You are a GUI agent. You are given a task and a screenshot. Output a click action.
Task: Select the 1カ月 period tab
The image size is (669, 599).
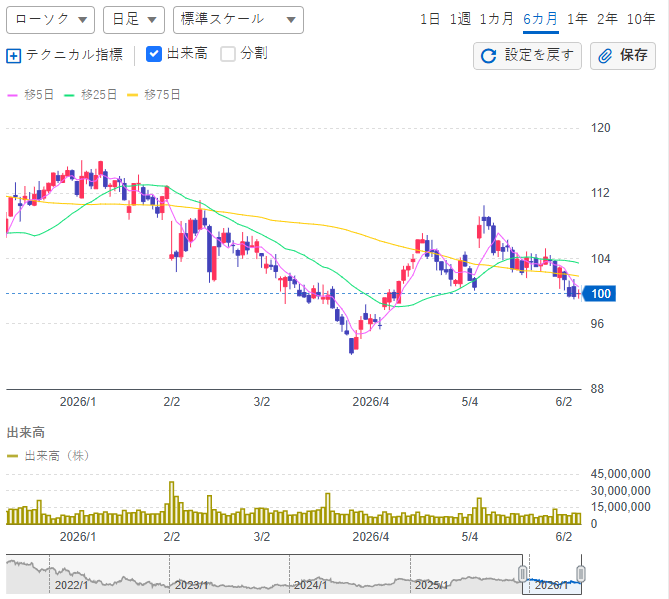point(496,19)
